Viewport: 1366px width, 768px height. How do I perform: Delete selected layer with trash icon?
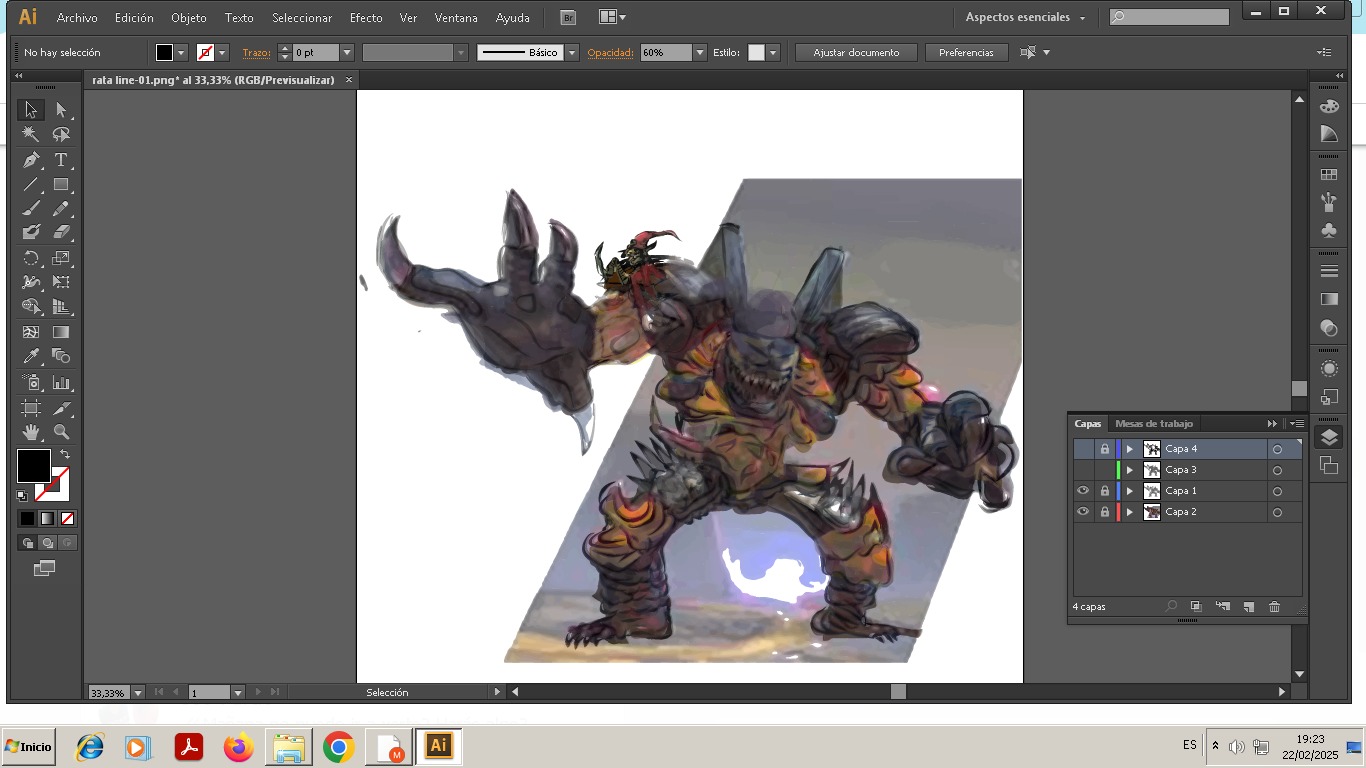click(1274, 607)
